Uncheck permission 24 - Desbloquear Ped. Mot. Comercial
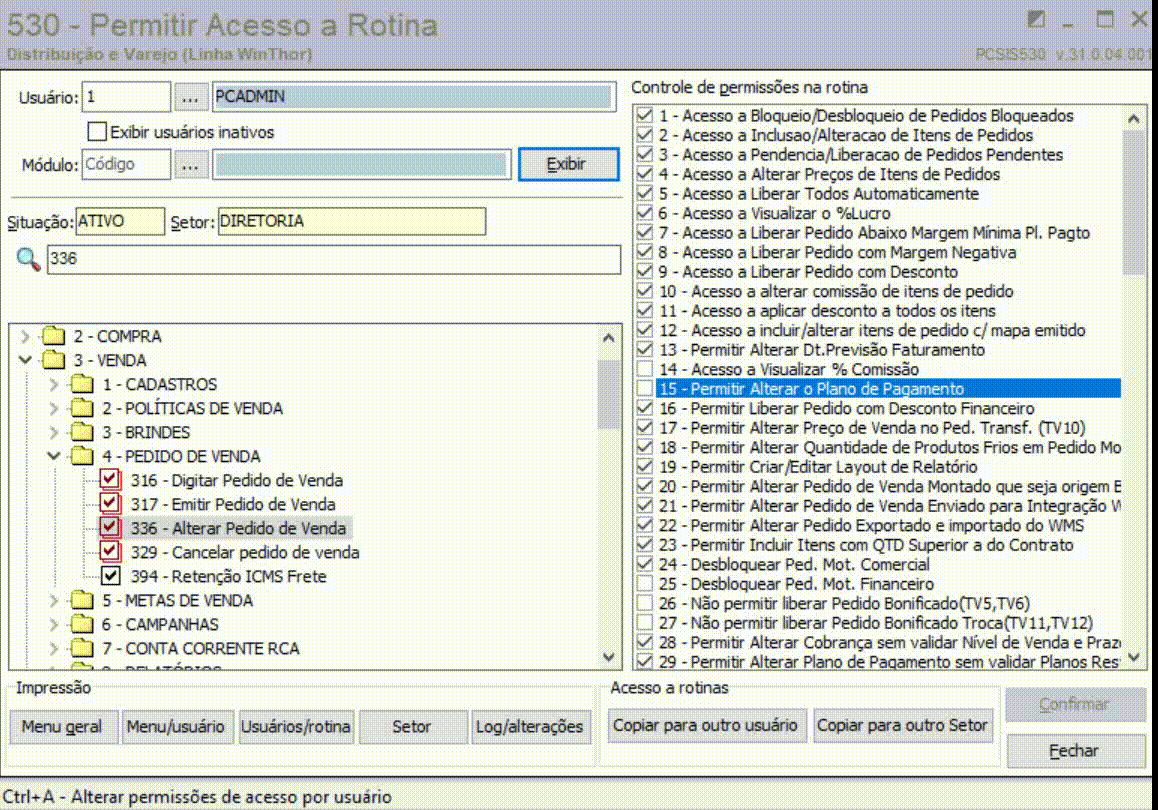The height and width of the screenshot is (810, 1158). [645, 564]
